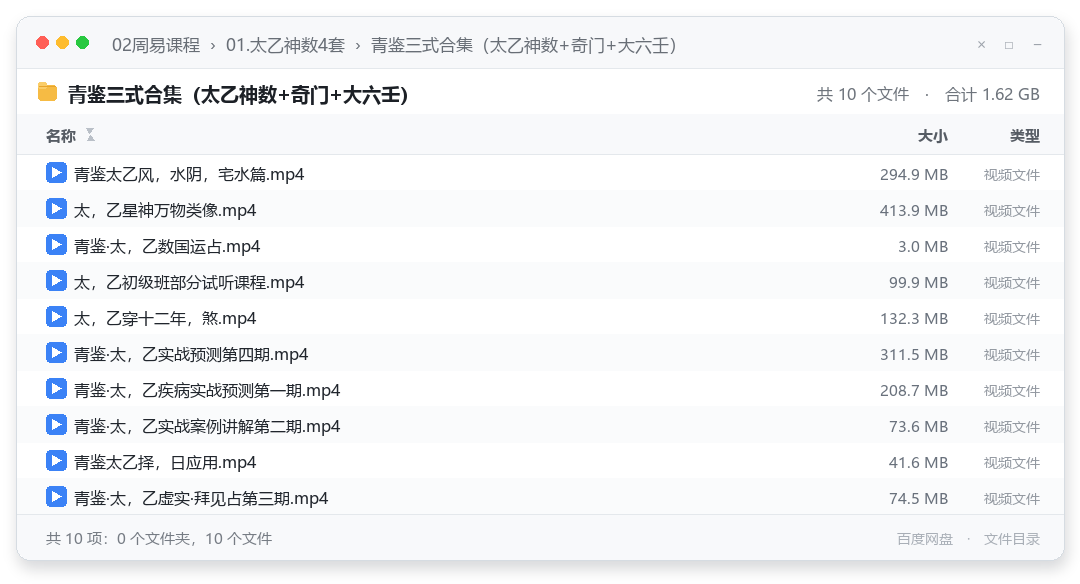Image resolution: width=1080 pixels, height=584 pixels.
Task: Sort files by the 大小 column header
Action: 933,136
